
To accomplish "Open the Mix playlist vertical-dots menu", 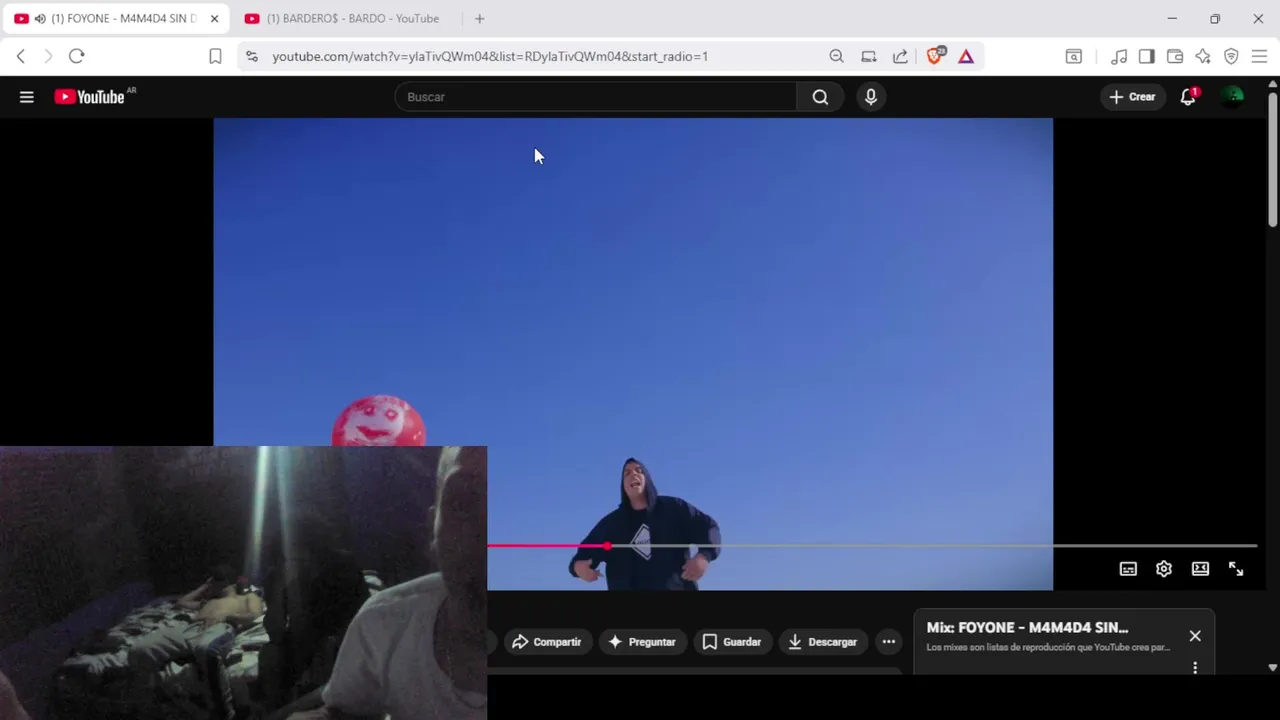I will 1195,667.
